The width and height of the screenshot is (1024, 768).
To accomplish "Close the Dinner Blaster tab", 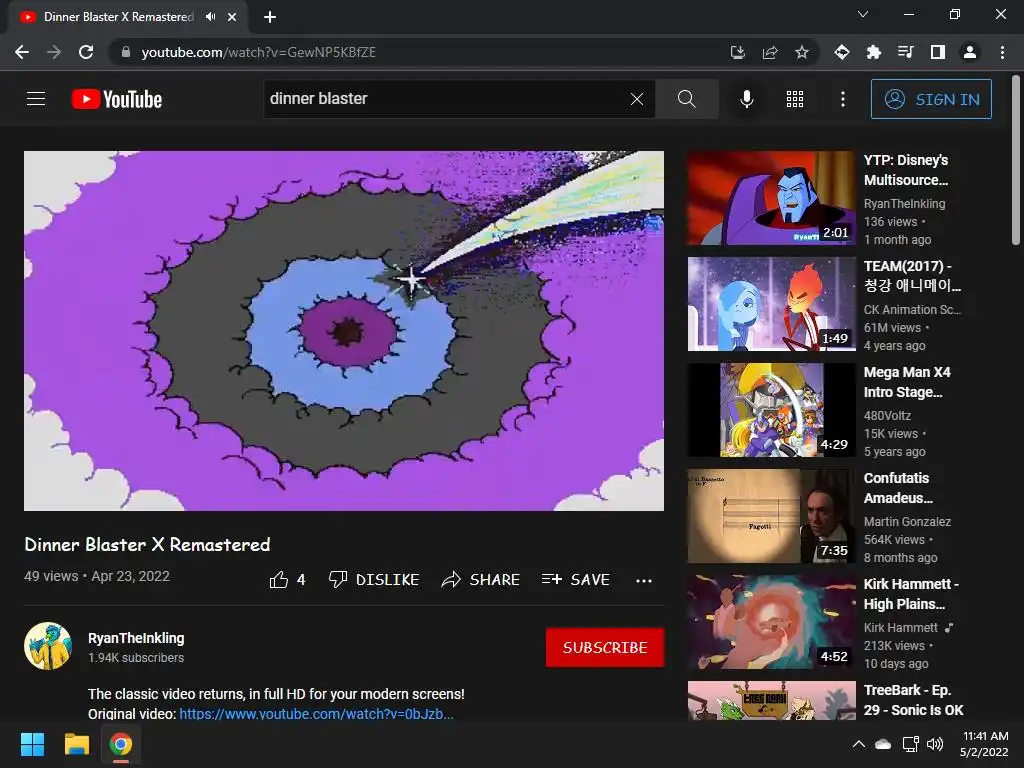I will [232, 17].
